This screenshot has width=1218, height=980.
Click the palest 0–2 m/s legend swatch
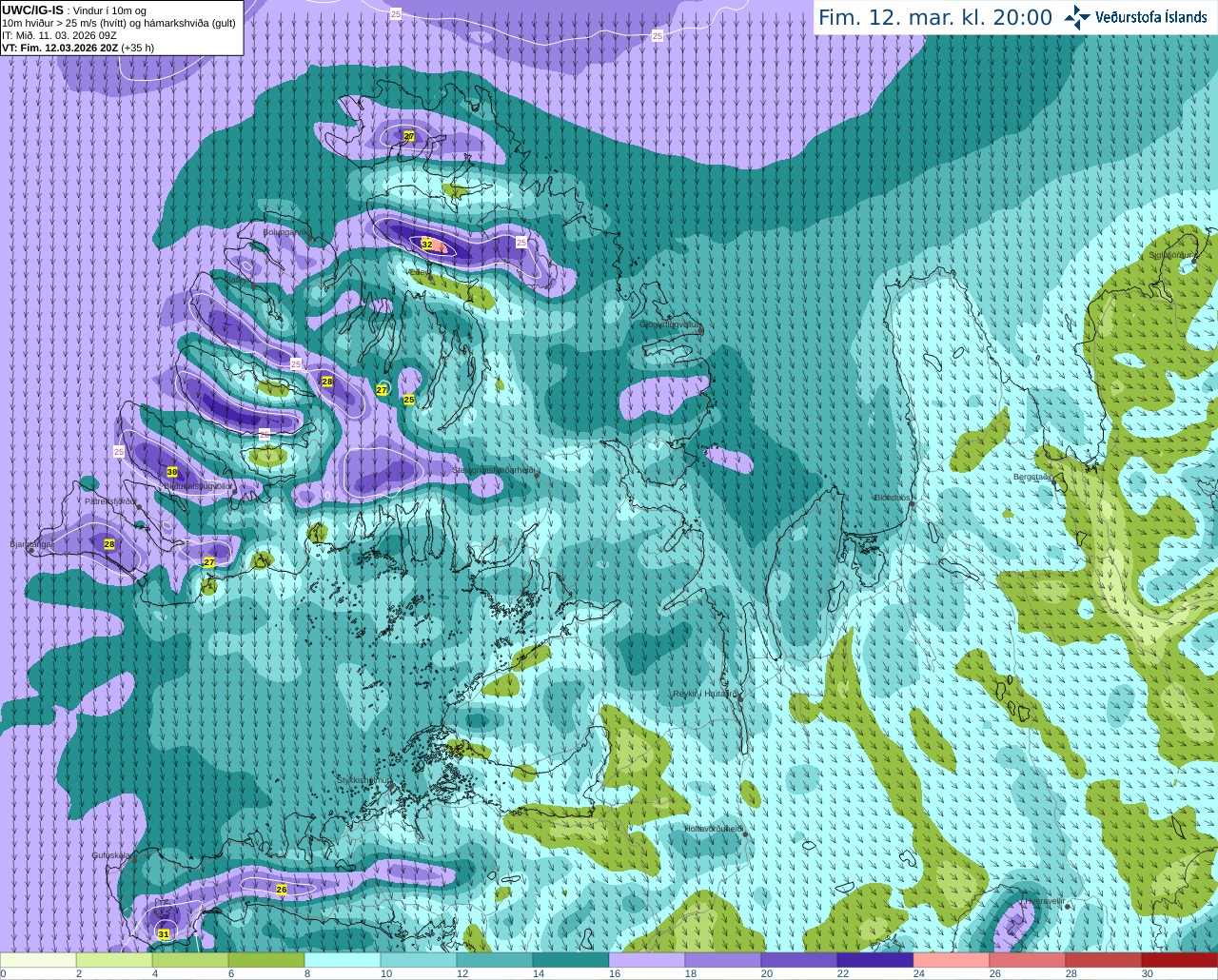tap(38, 960)
